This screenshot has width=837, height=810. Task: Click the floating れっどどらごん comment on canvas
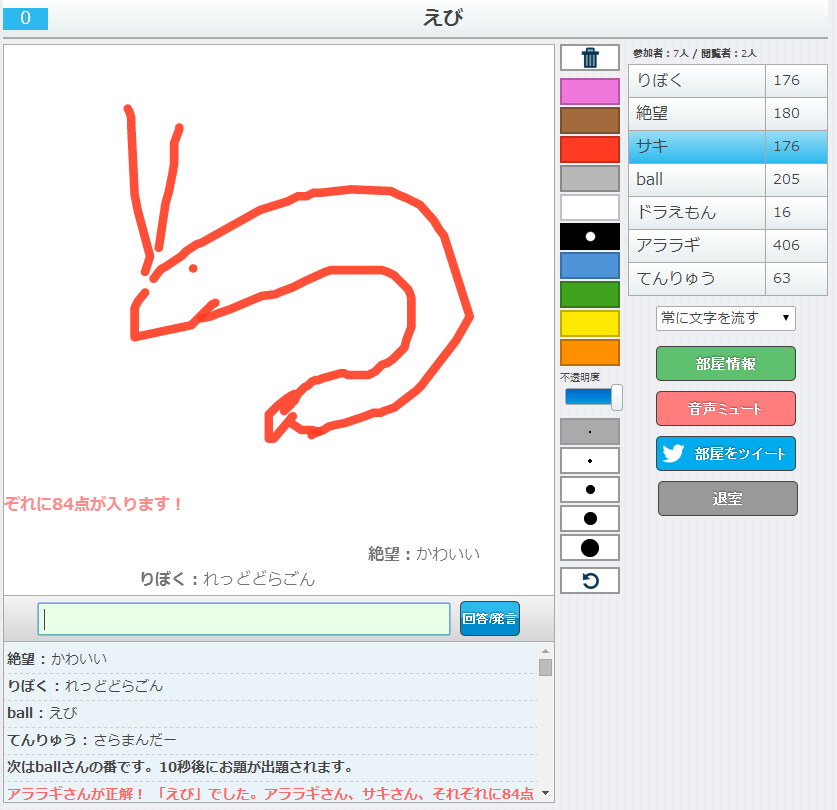[227, 579]
